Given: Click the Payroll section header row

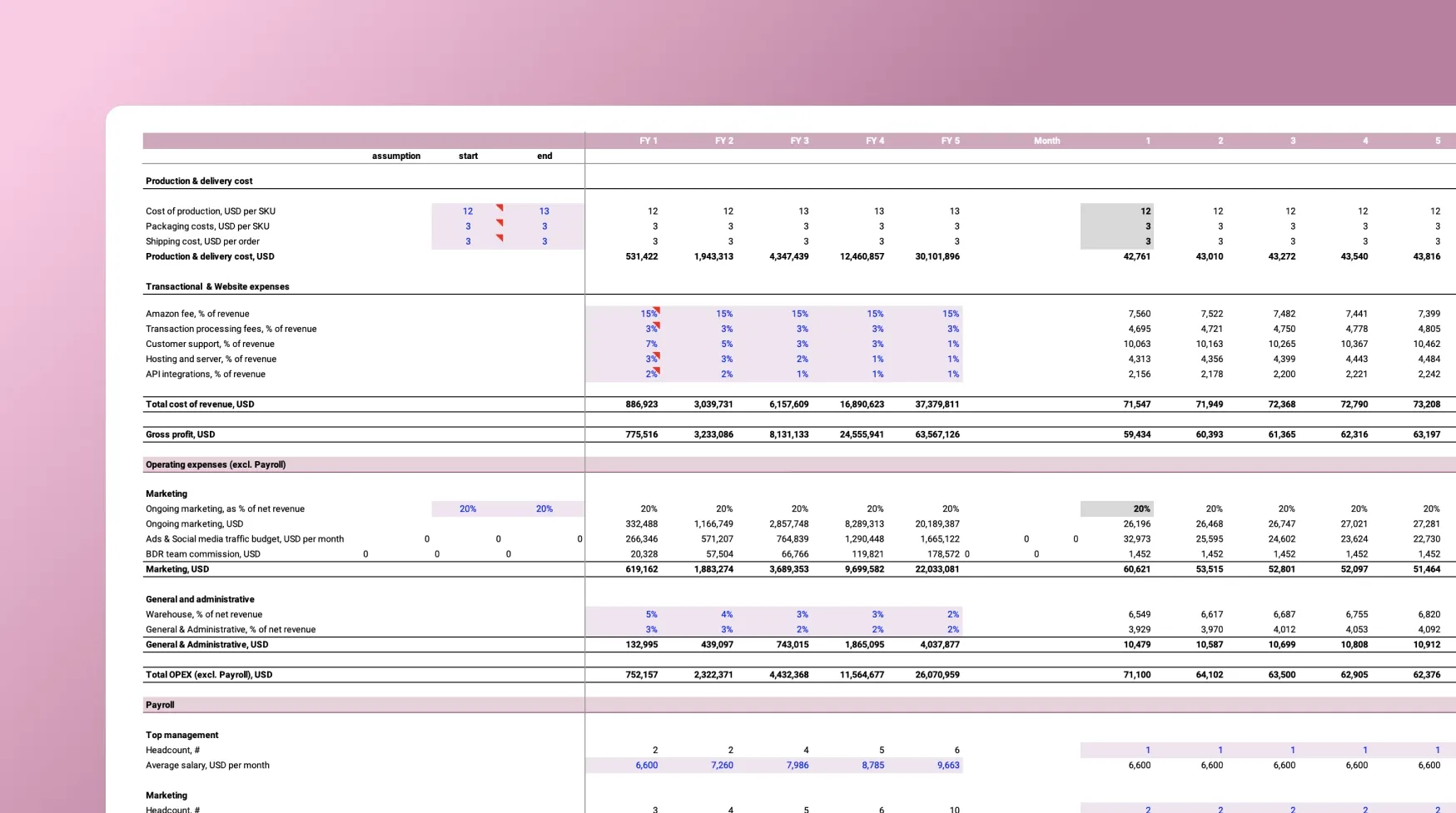Looking at the screenshot, I should point(161,705).
